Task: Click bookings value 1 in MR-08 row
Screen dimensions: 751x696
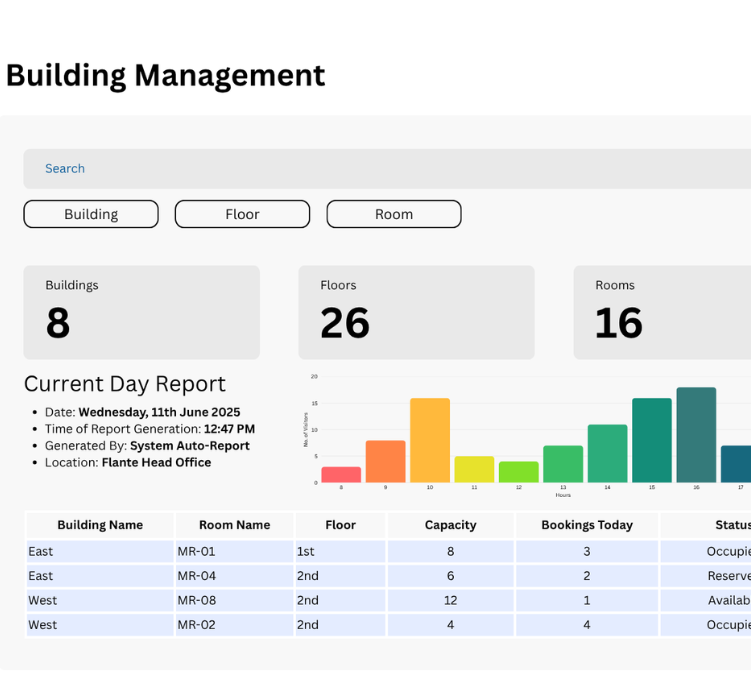Action: click(x=587, y=600)
